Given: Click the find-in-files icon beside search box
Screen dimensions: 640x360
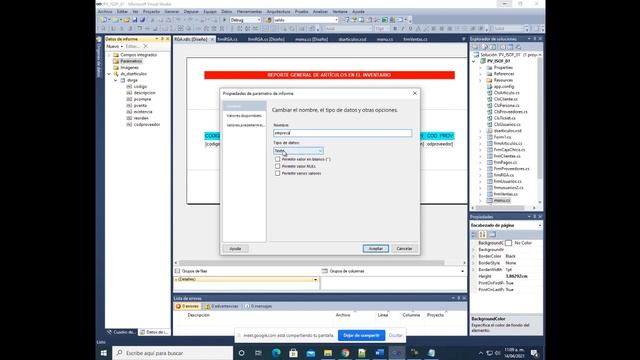Looking at the screenshot, I should click(269, 20).
